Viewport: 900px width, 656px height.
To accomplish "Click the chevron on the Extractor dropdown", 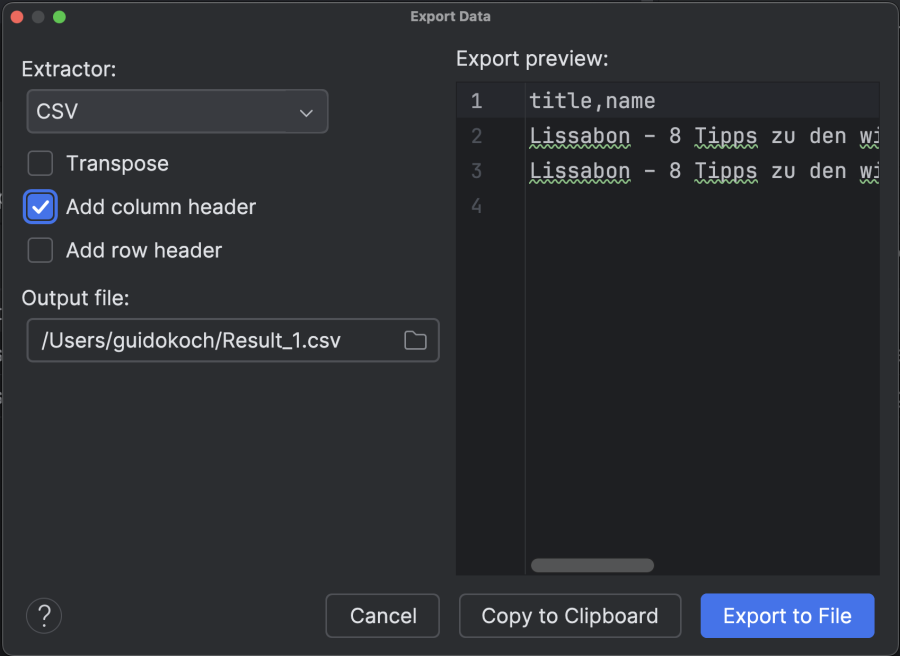I will tap(306, 111).
